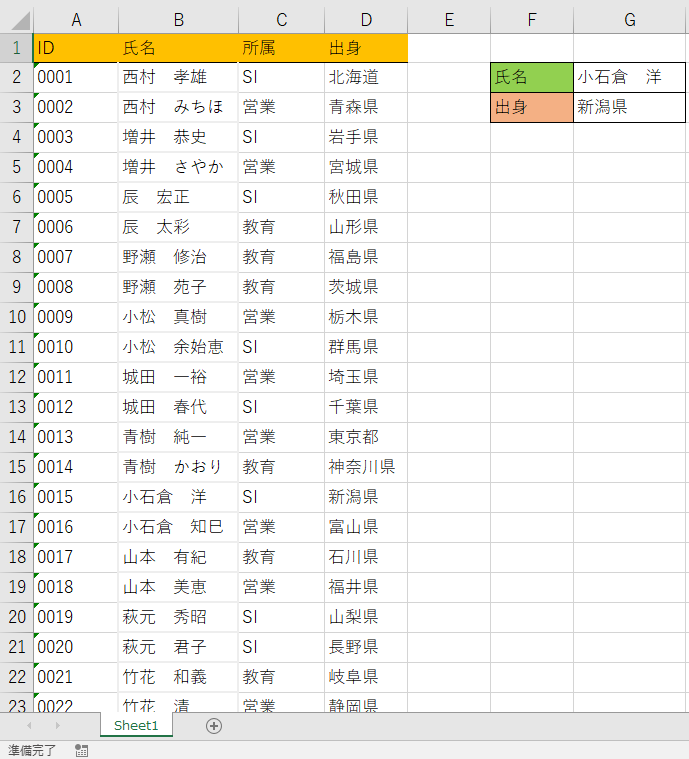Click the name 野瀬 修治

(165, 257)
